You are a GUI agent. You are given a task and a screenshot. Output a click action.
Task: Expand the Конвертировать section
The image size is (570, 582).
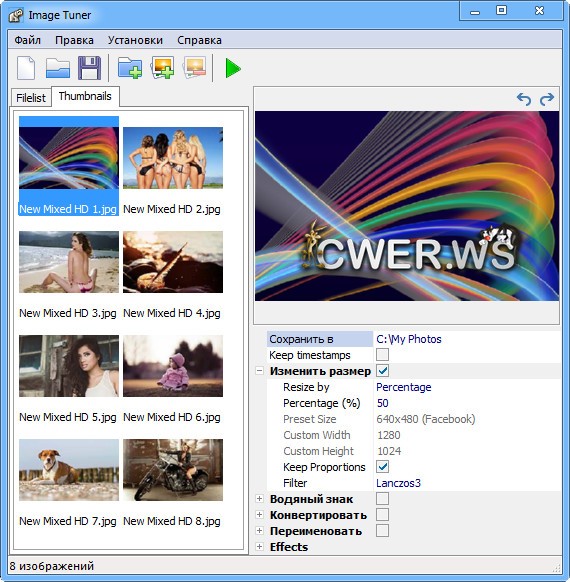(259, 515)
